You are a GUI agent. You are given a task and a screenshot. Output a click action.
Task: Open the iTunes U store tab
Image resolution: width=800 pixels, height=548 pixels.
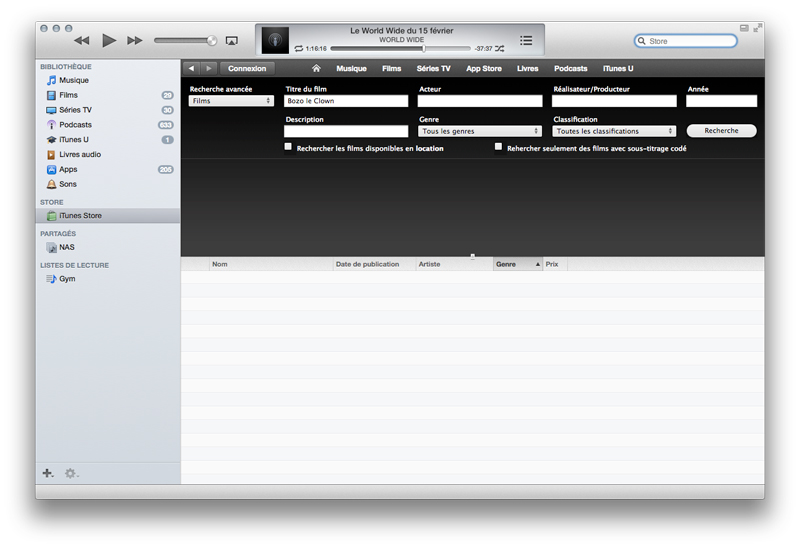click(x=618, y=68)
